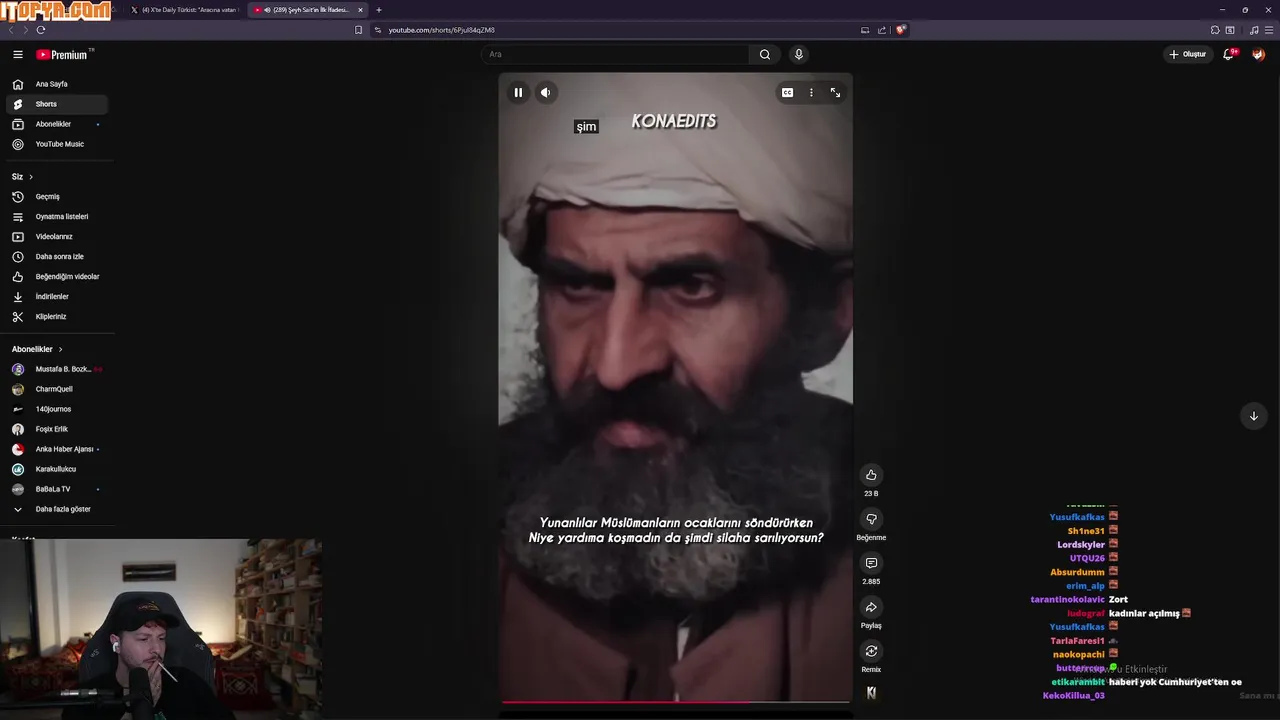Remix this Short
1280x720 pixels.
pos(871,651)
